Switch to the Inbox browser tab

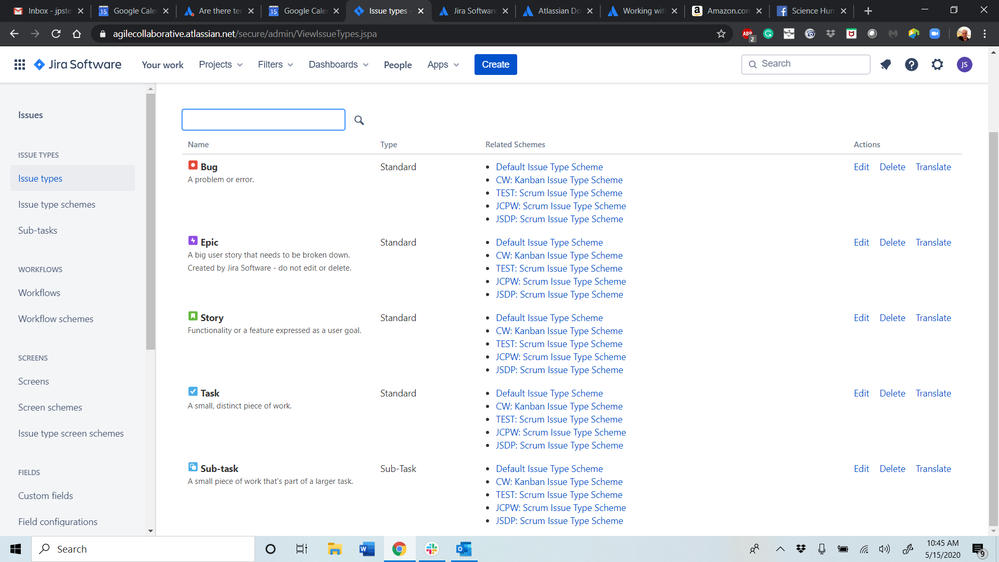pos(47,11)
